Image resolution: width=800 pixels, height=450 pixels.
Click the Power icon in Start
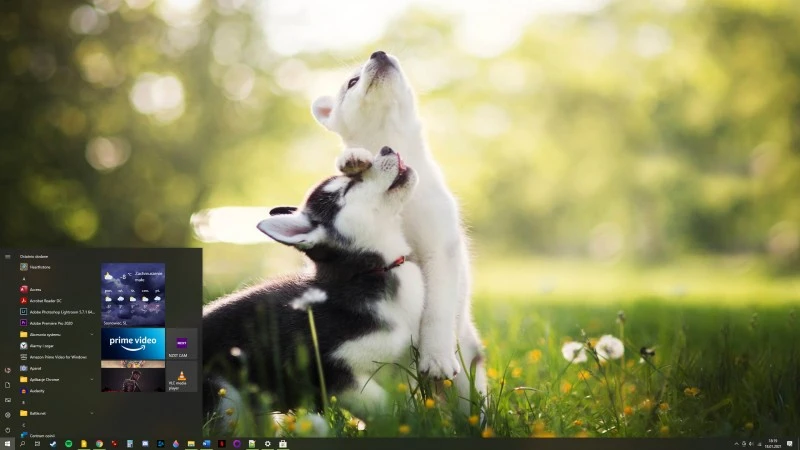[x=8, y=430]
